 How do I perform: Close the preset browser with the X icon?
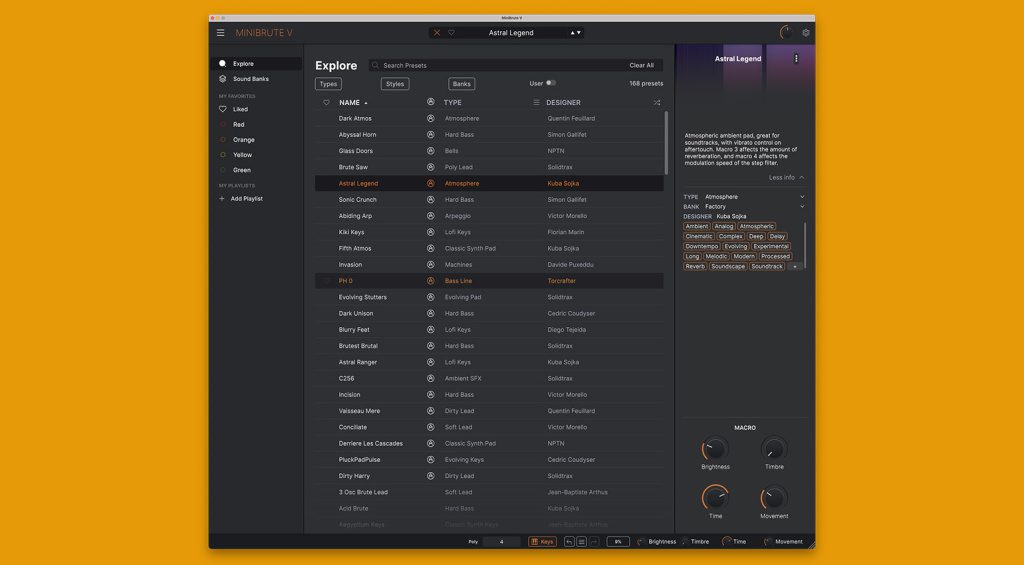tap(437, 33)
